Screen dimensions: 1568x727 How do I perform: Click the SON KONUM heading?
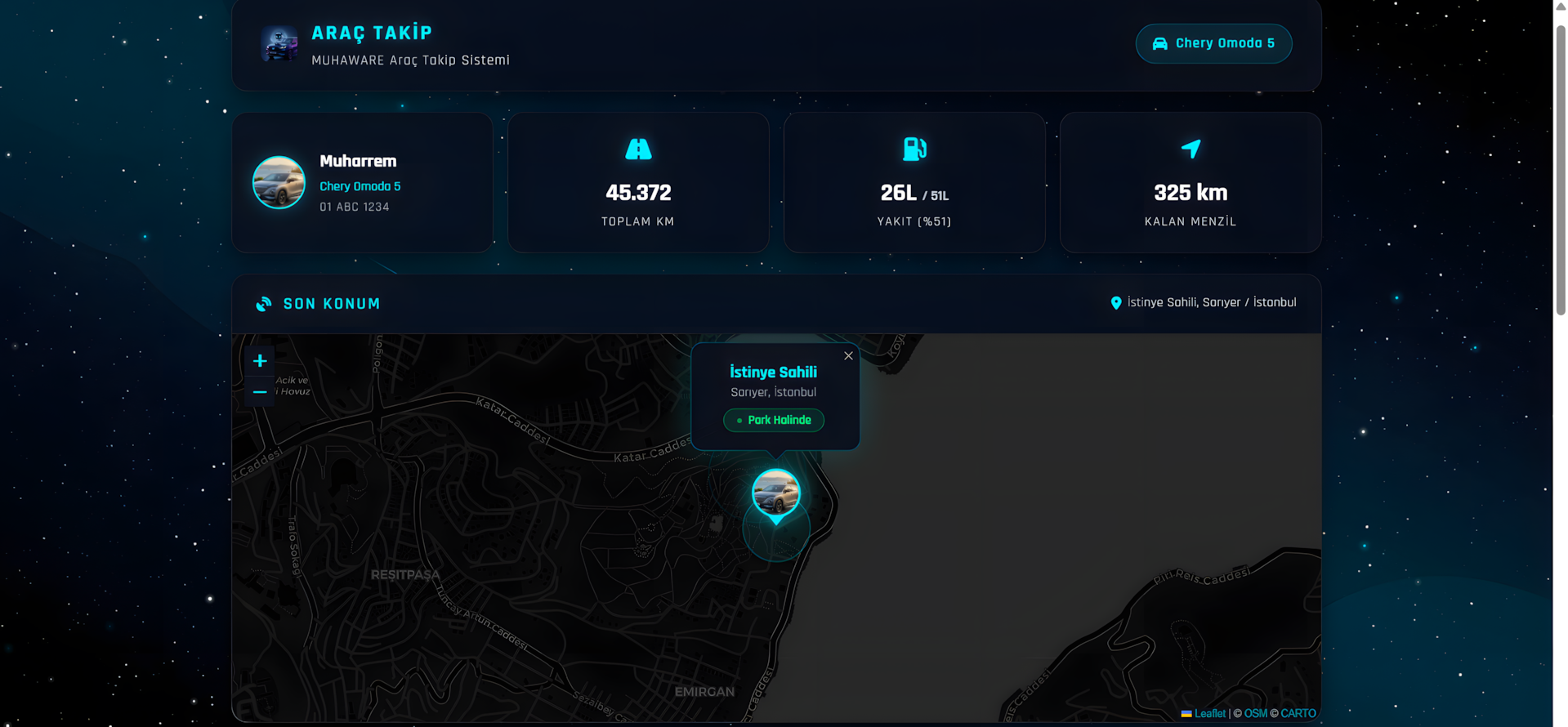[332, 304]
